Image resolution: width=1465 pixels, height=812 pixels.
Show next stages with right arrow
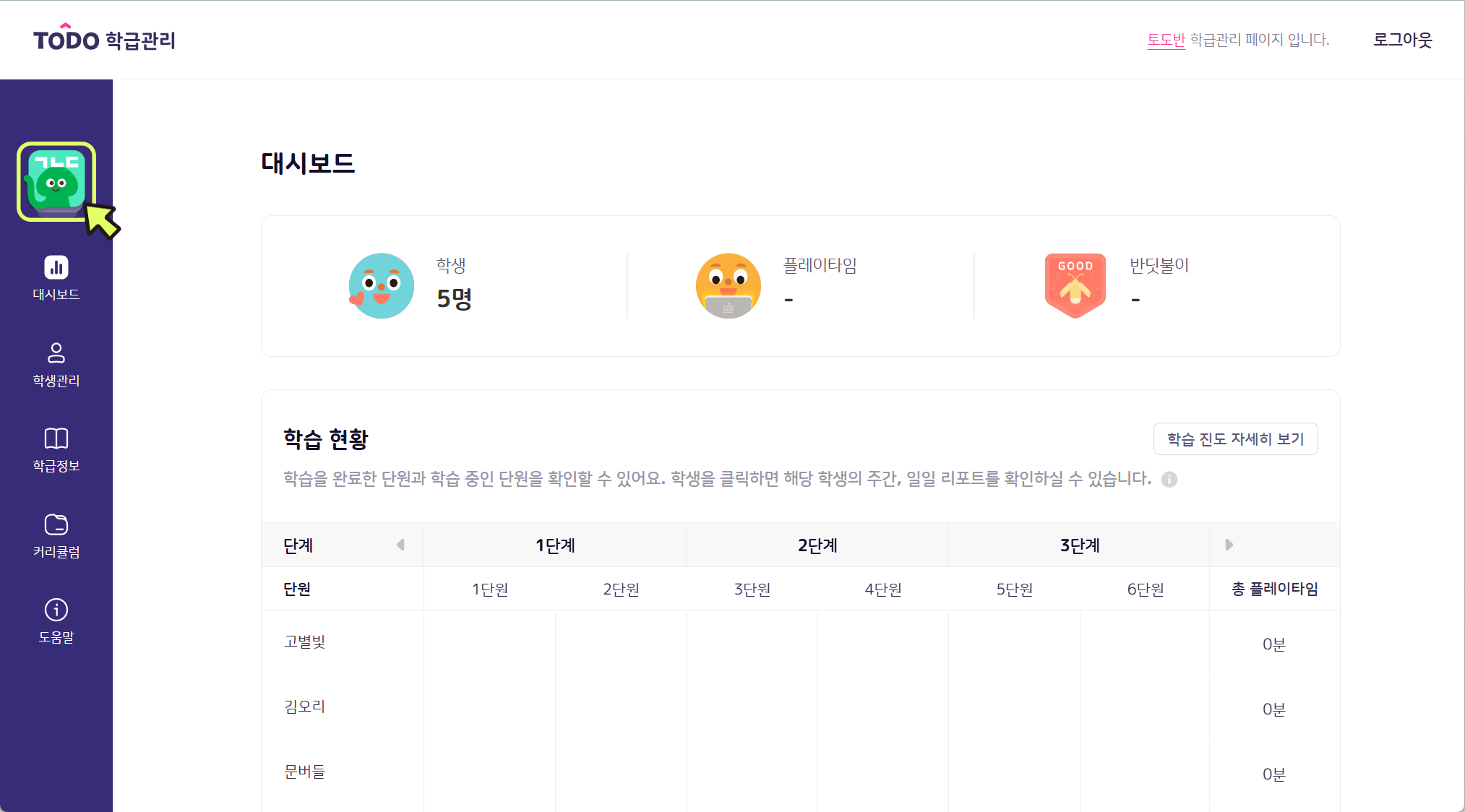[1229, 545]
